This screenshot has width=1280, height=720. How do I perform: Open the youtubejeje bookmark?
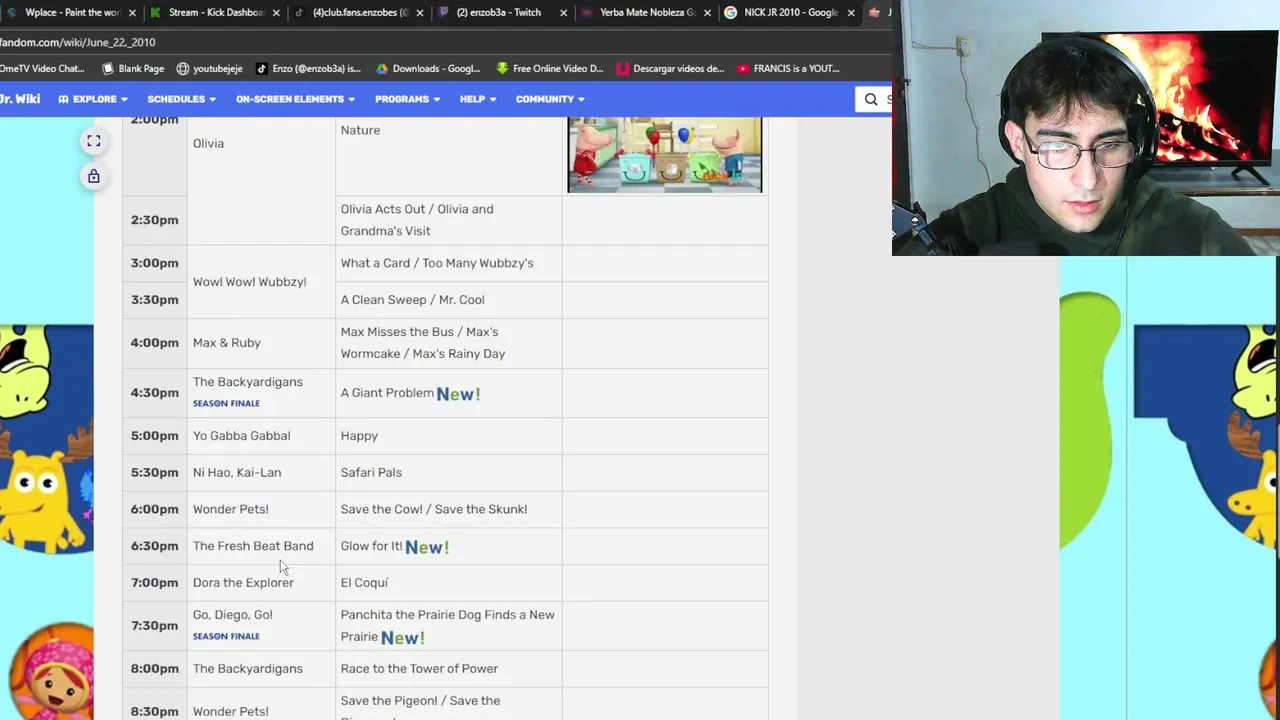209,69
